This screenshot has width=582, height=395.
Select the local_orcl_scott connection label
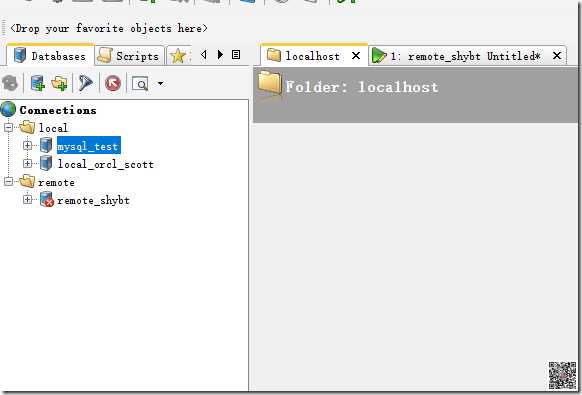point(105,164)
